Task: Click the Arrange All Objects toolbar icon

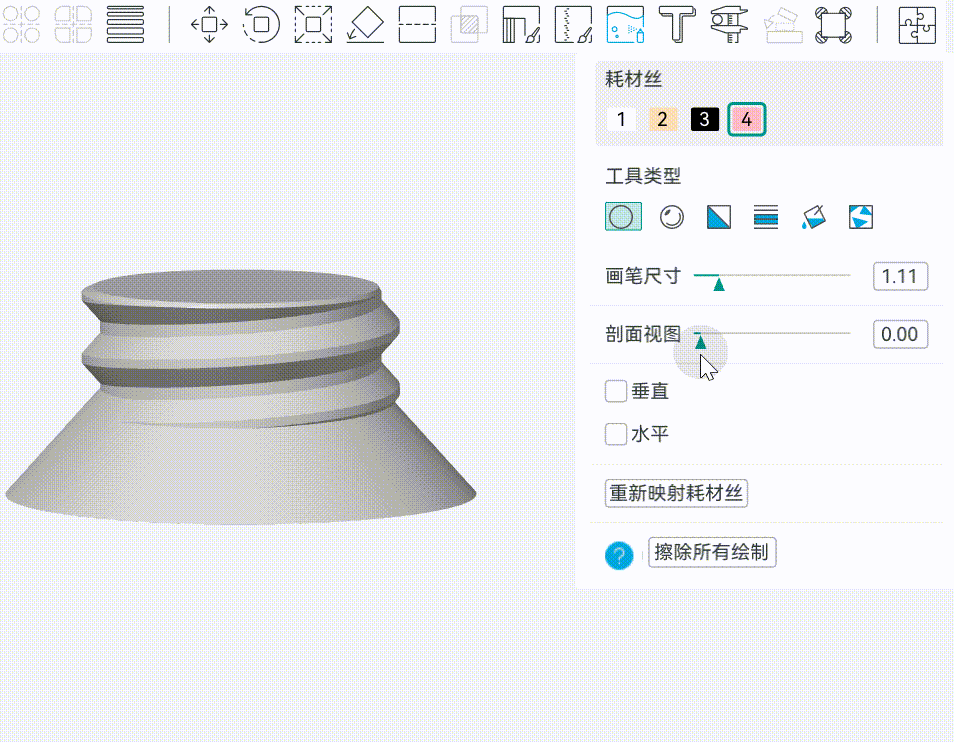Action: 21,24
